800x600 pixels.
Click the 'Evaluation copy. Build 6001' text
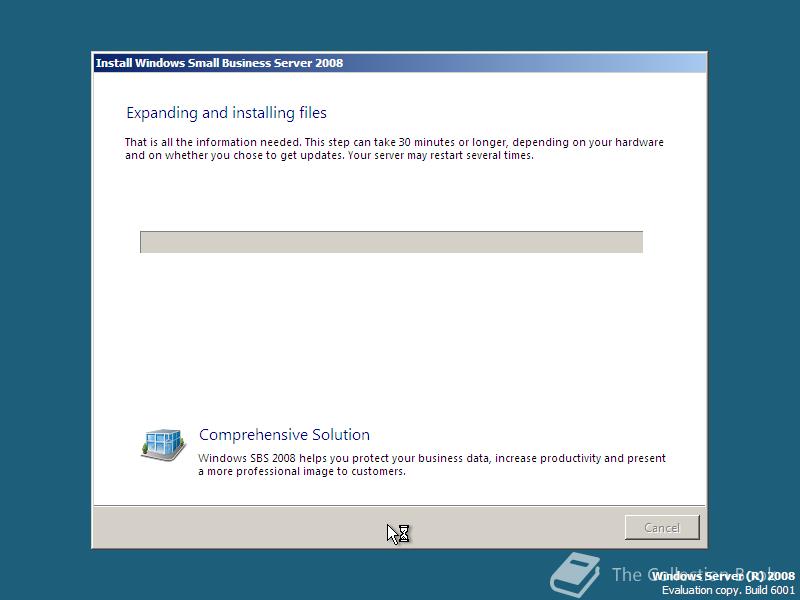(x=728, y=590)
